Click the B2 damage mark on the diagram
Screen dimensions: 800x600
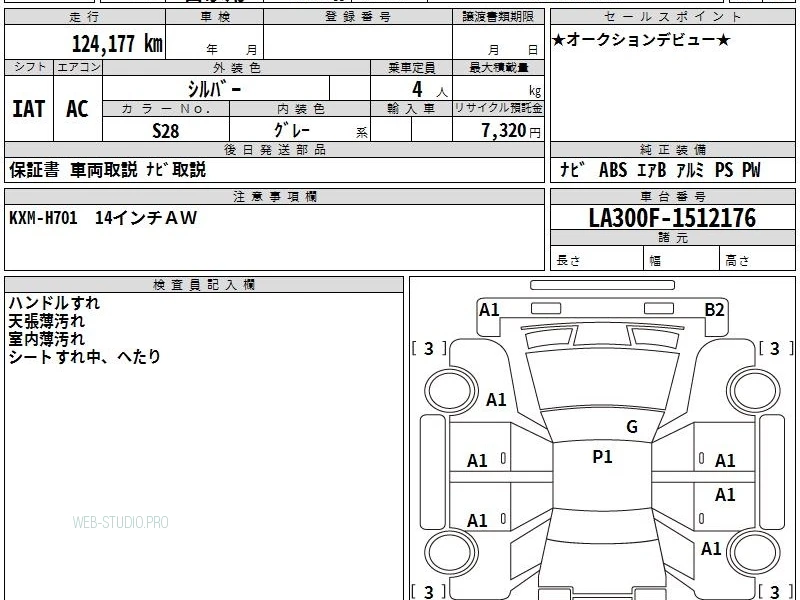[714, 310]
